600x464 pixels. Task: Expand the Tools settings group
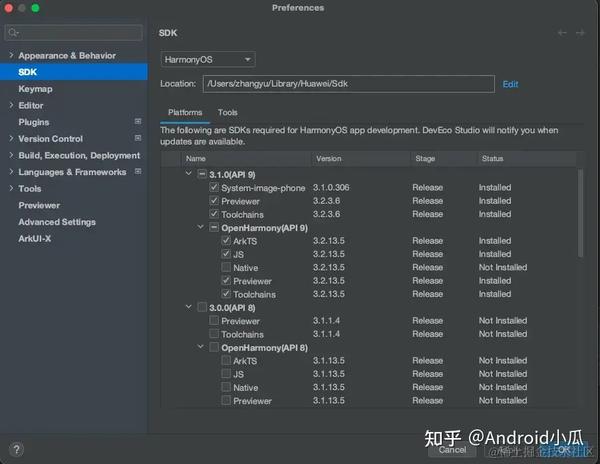point(11,188)
